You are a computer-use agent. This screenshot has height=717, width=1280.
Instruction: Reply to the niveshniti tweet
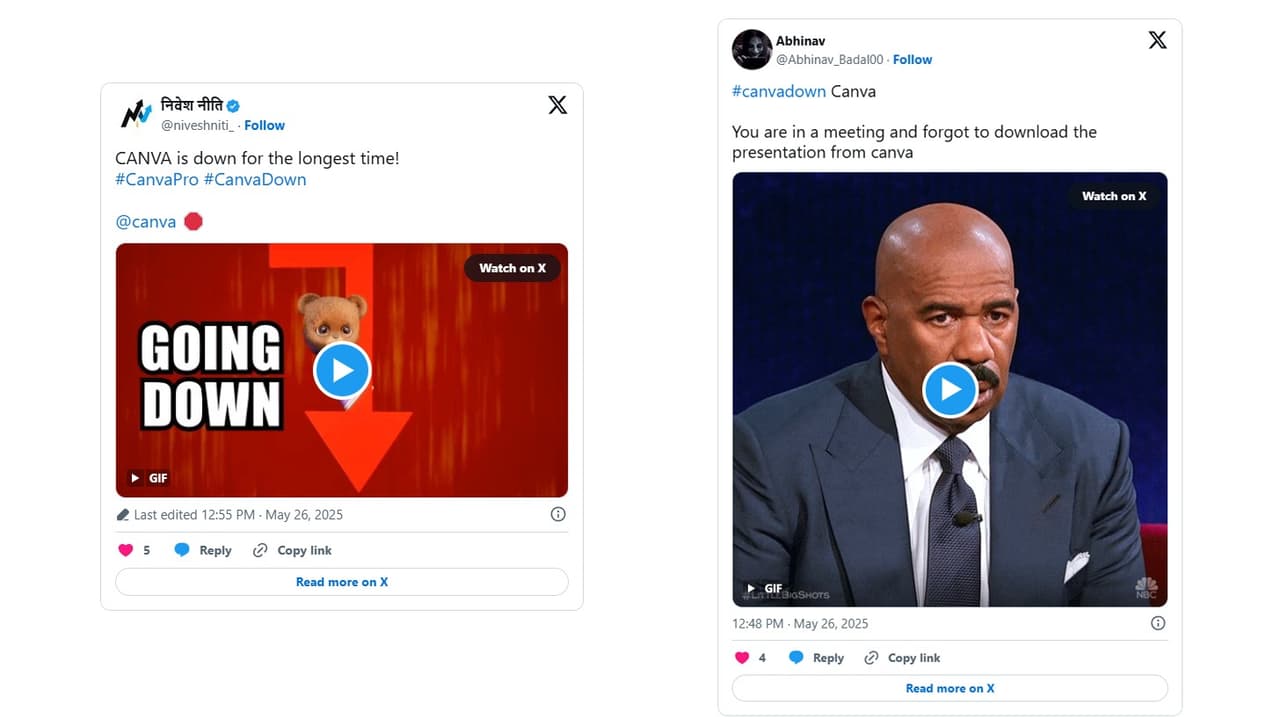pos(204,550)
